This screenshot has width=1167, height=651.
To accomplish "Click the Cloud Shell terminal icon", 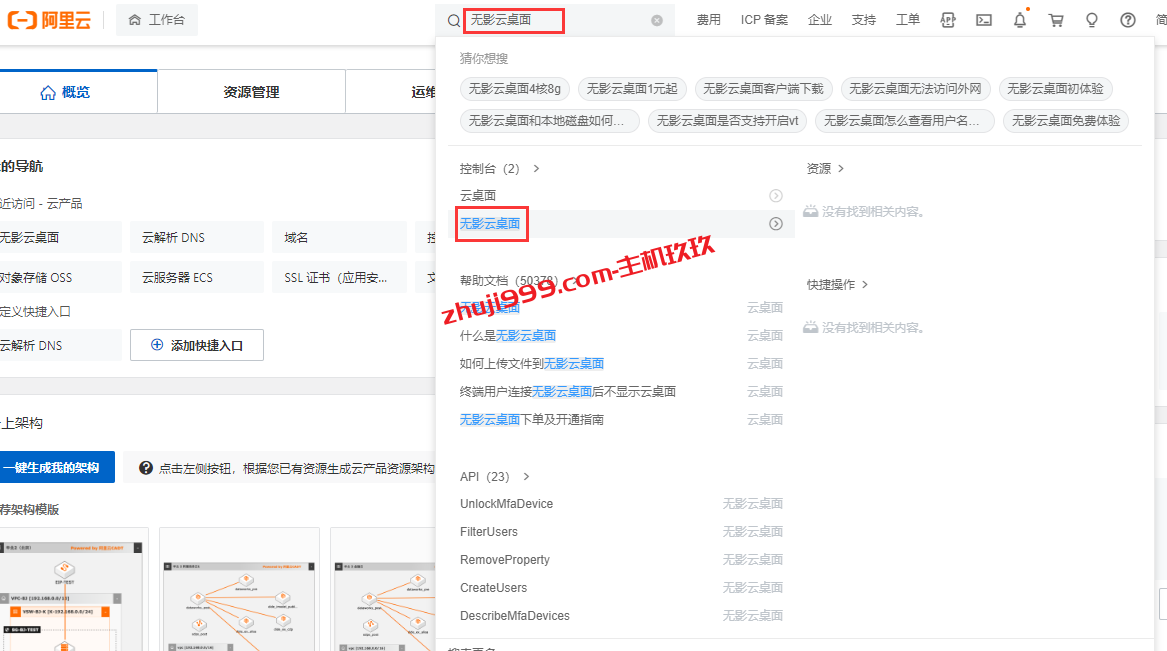I will click(984, 20).
